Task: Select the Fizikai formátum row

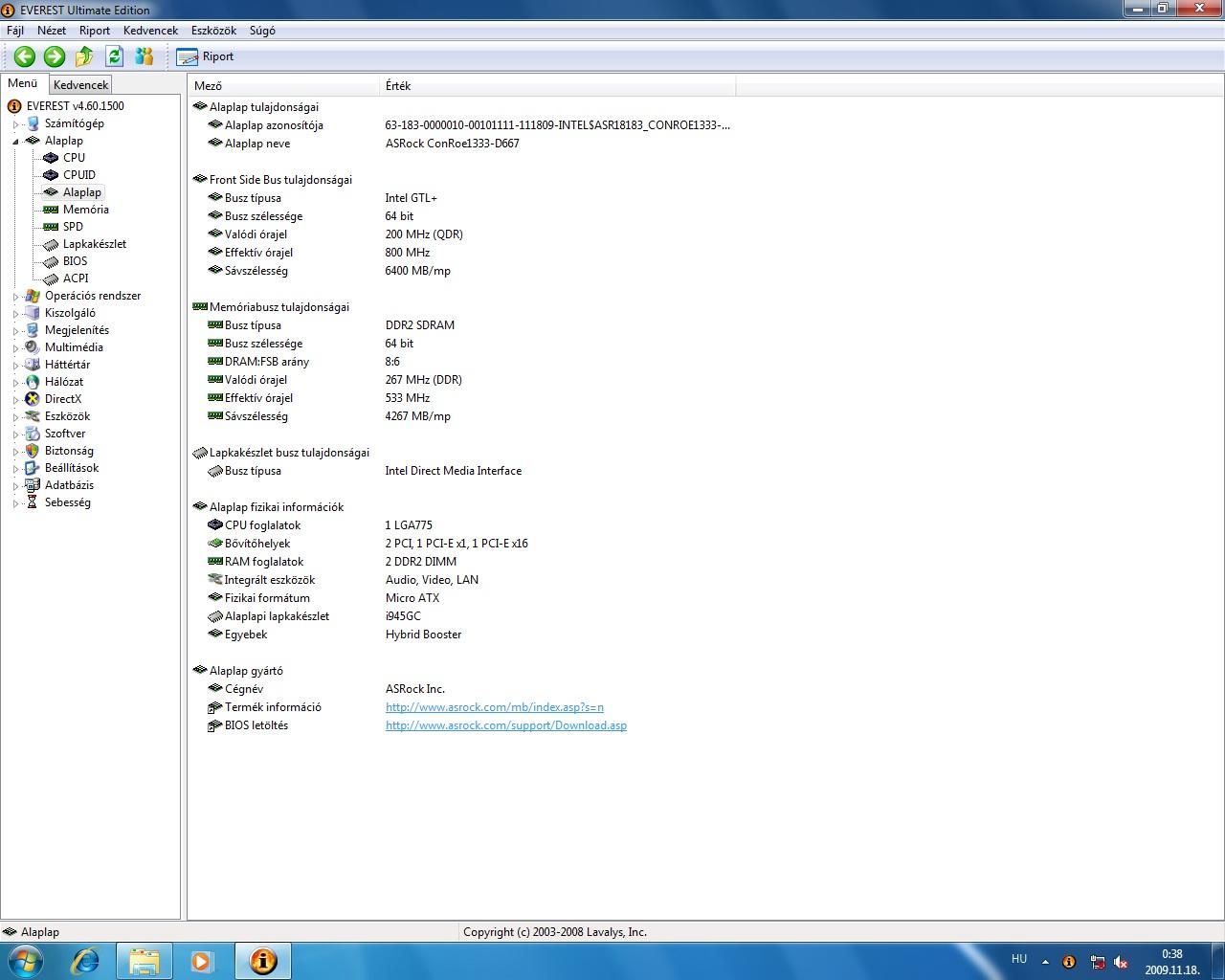Action: point(463,598)
